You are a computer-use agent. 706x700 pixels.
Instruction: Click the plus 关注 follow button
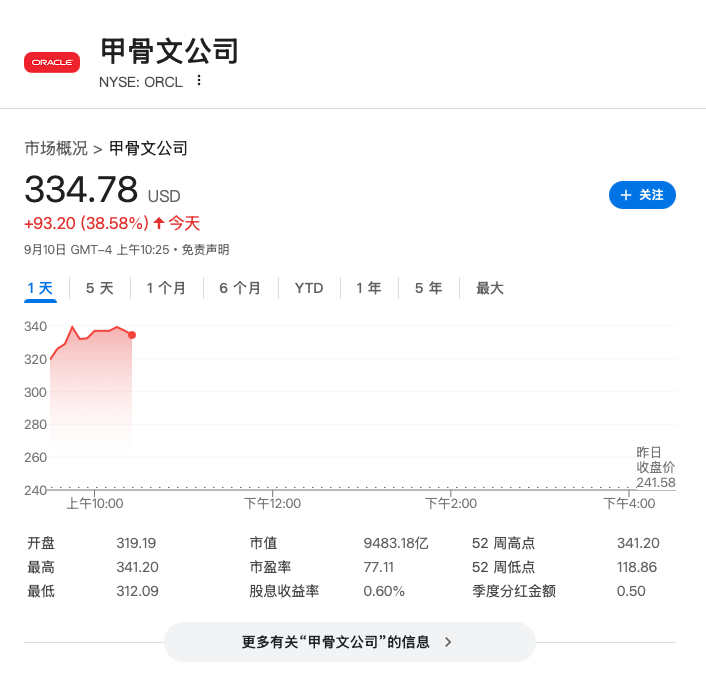[642, 195]
